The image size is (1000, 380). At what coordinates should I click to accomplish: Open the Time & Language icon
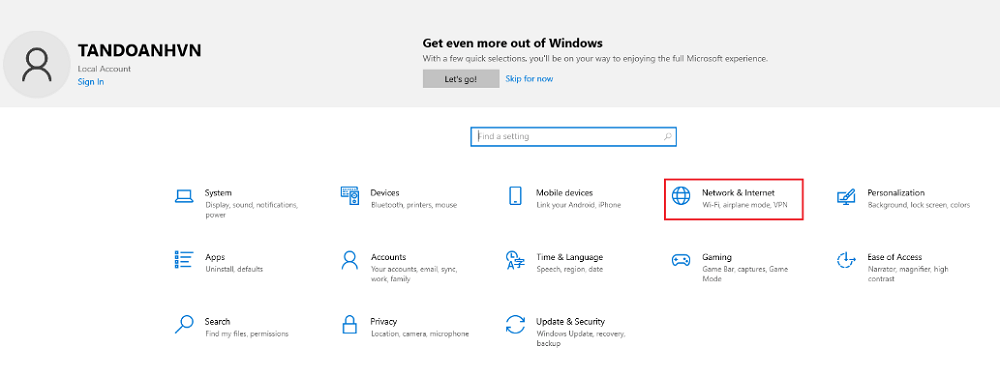point(515,260)
